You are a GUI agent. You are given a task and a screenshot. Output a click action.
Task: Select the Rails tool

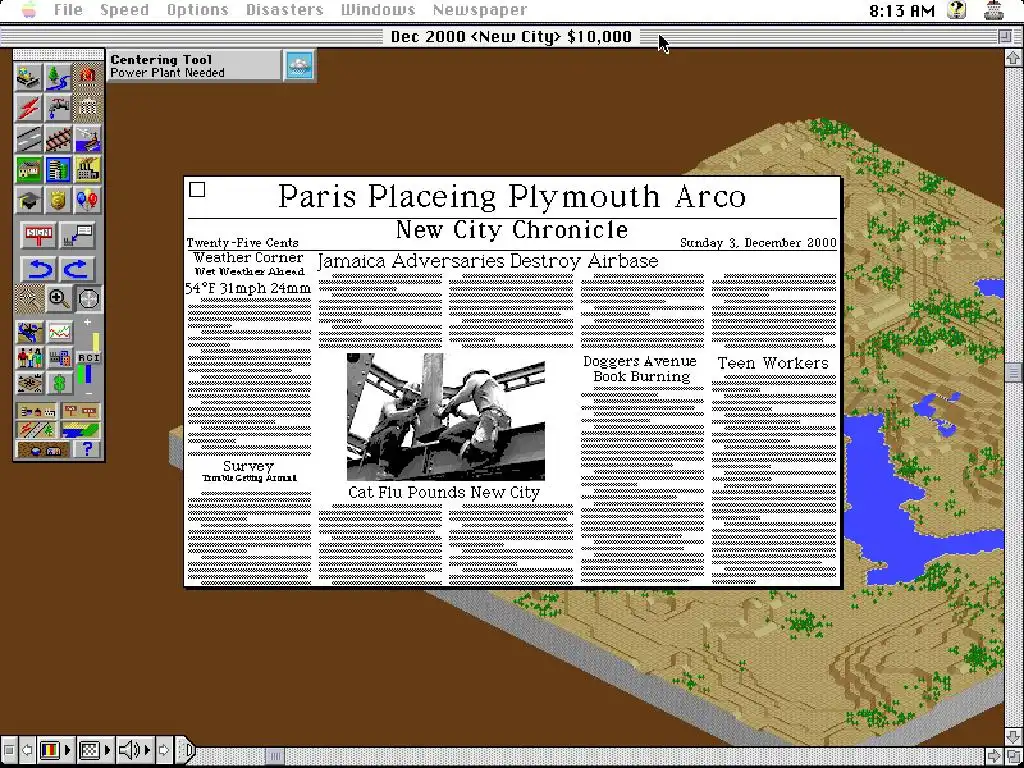coord(58,138)
